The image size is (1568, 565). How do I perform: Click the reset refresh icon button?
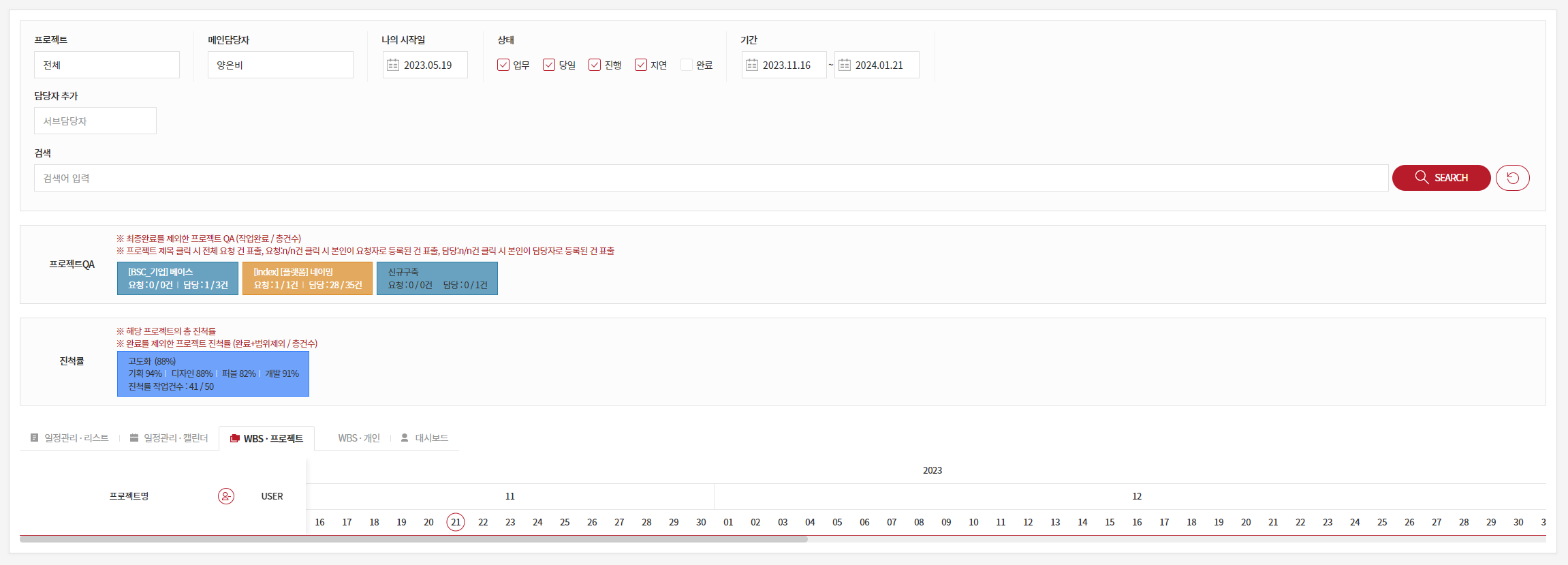(x=1512, y=178)
